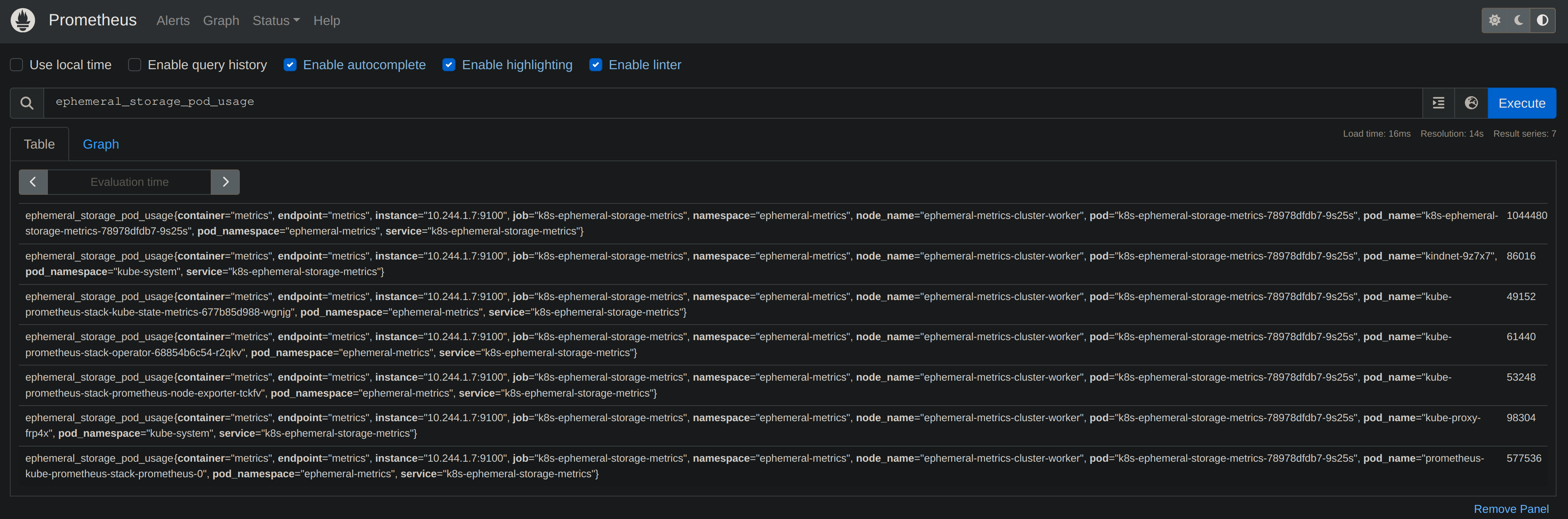
Task: Click the Prometheus flame logo
Action: pos(23,20)
